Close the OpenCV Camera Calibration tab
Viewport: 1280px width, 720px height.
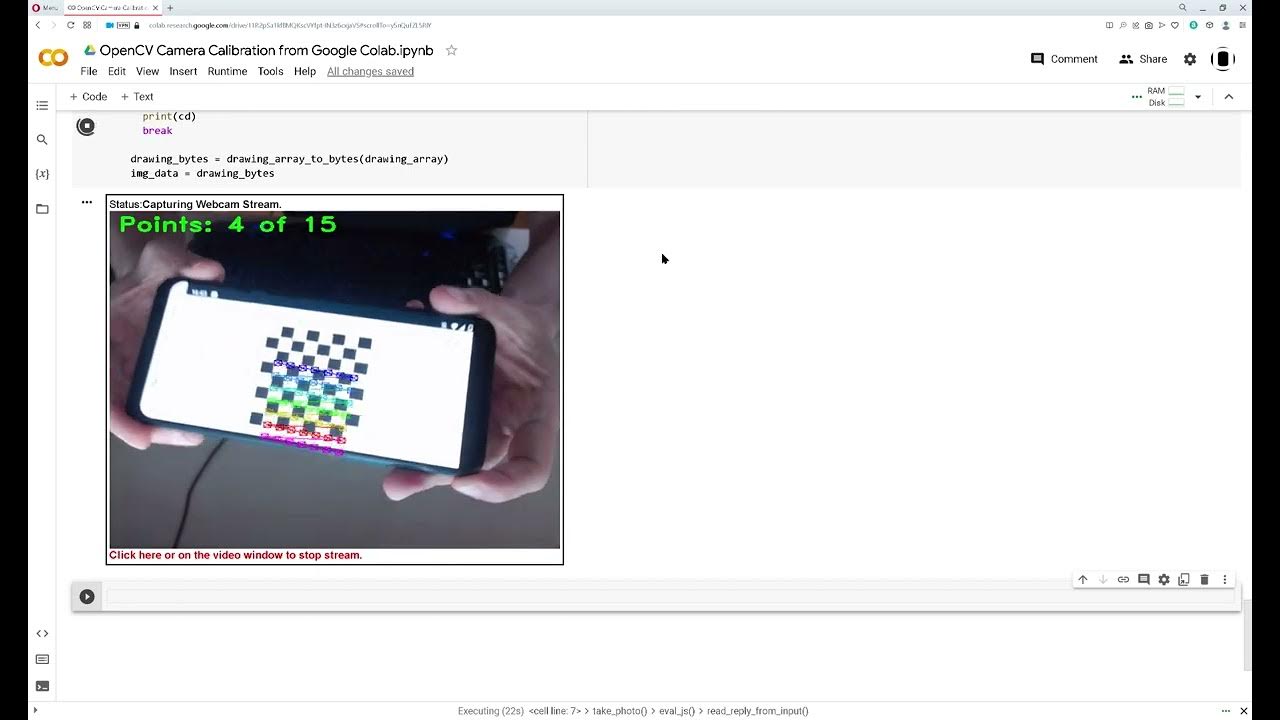[155, 7]
